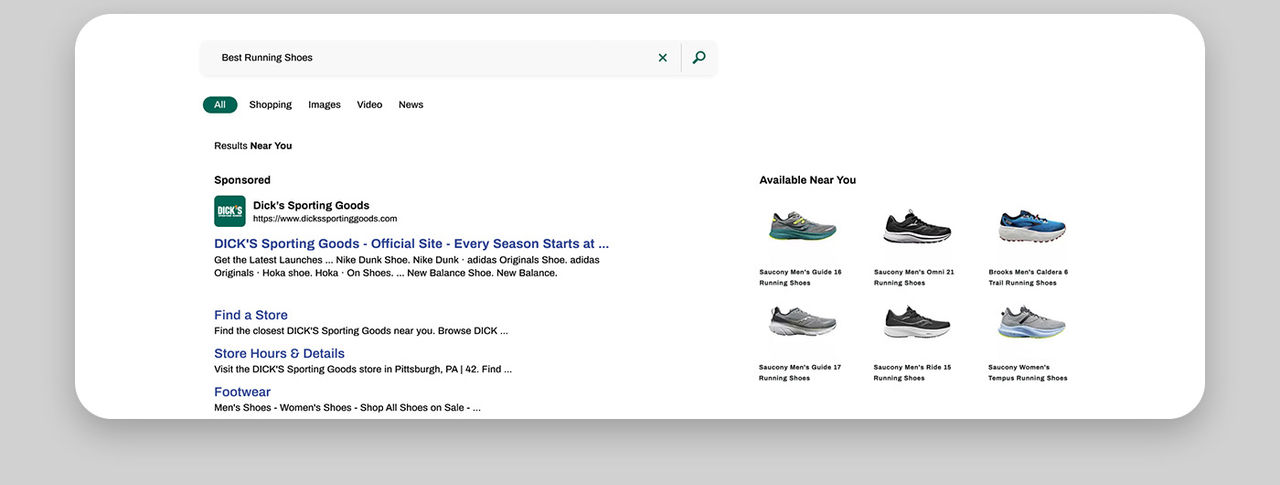Click the Saucony Women's Tempus Running Shoes label
The image size is (1280, 485).
1028,372
